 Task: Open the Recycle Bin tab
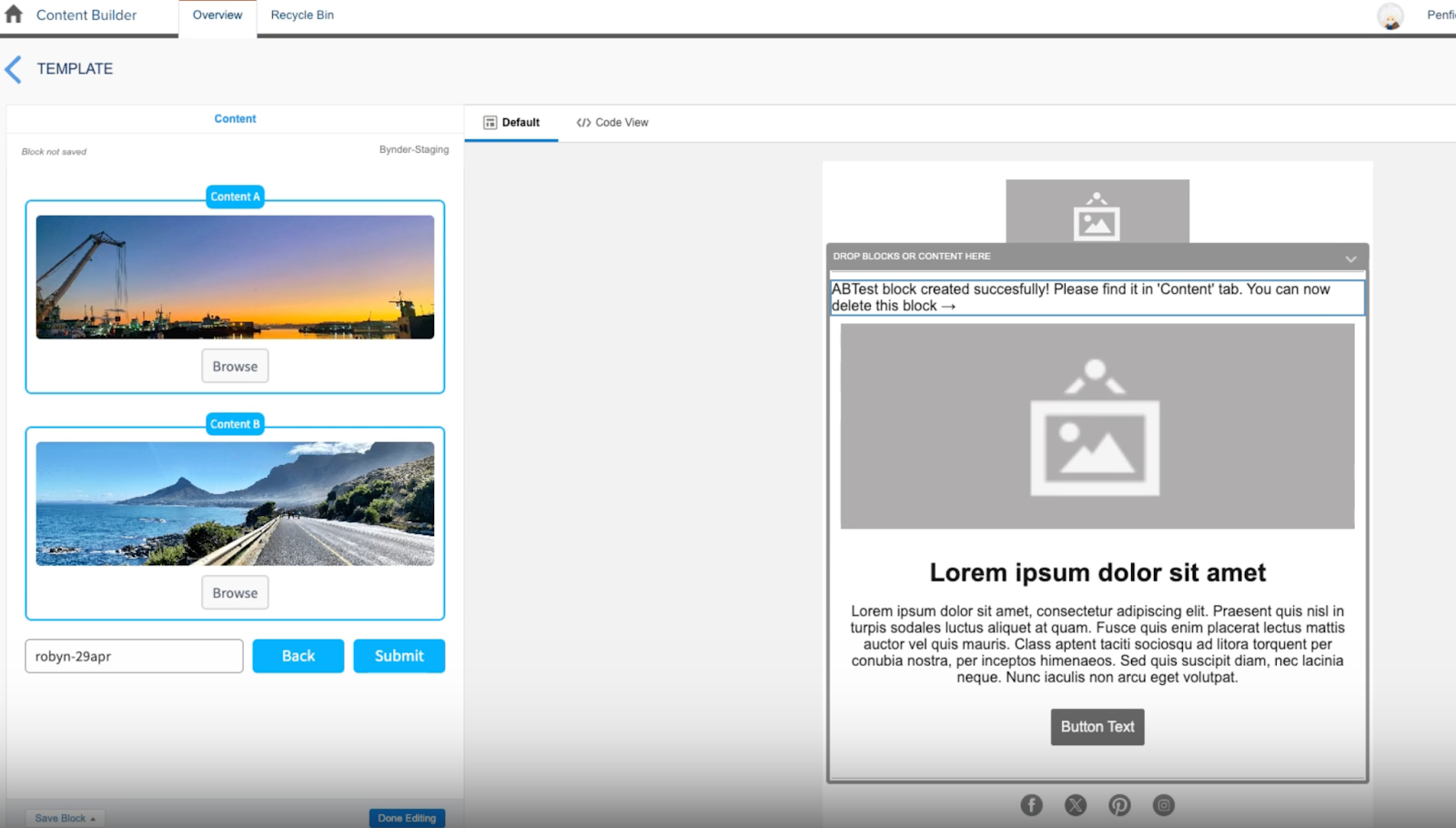302,15
